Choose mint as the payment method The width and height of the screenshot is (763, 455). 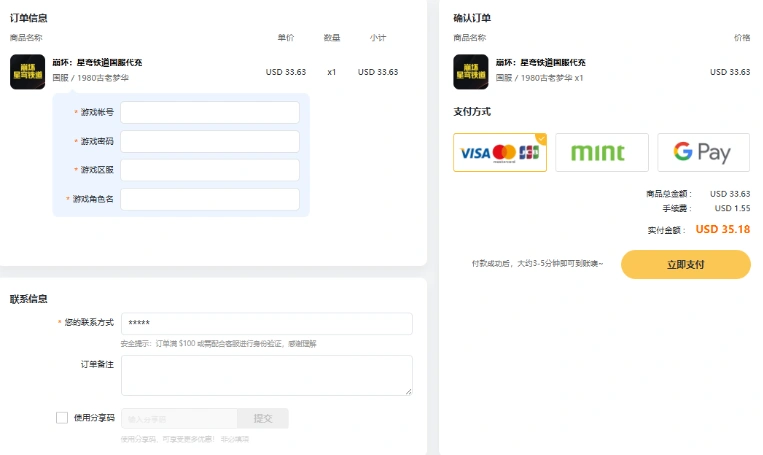click(x=602, y=152)
